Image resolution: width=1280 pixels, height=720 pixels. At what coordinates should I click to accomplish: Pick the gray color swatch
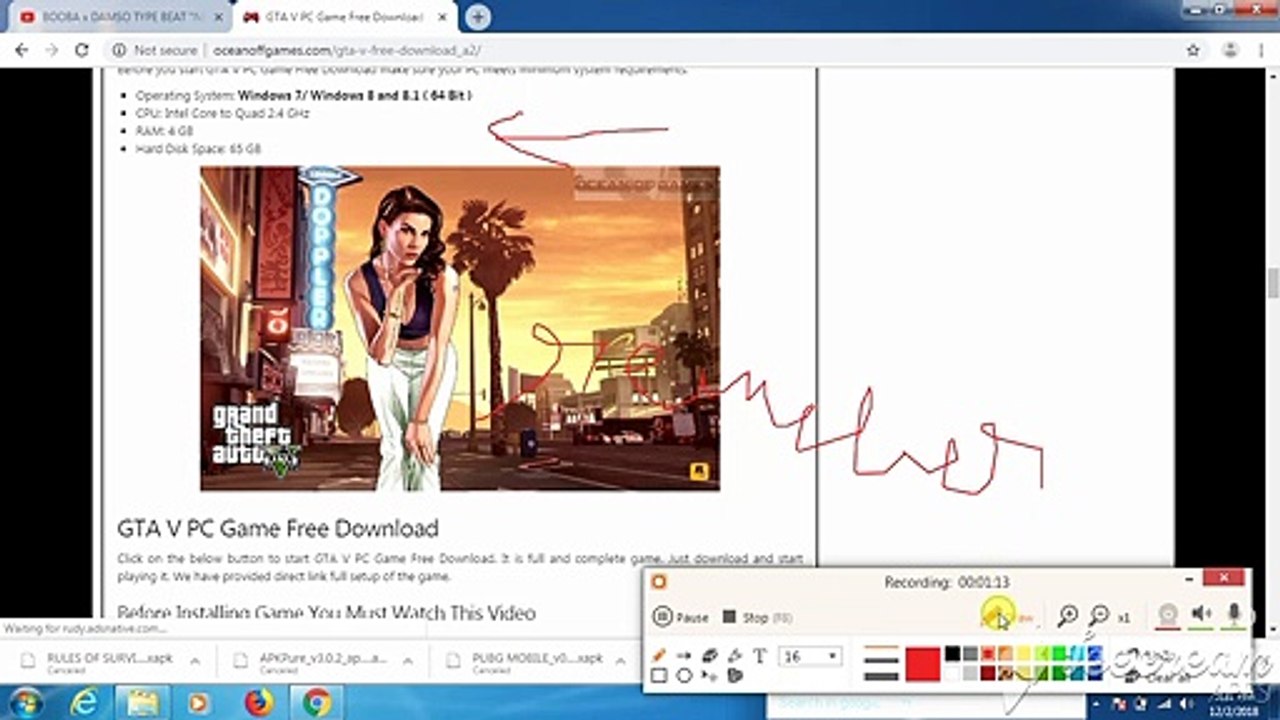(970, 654)
